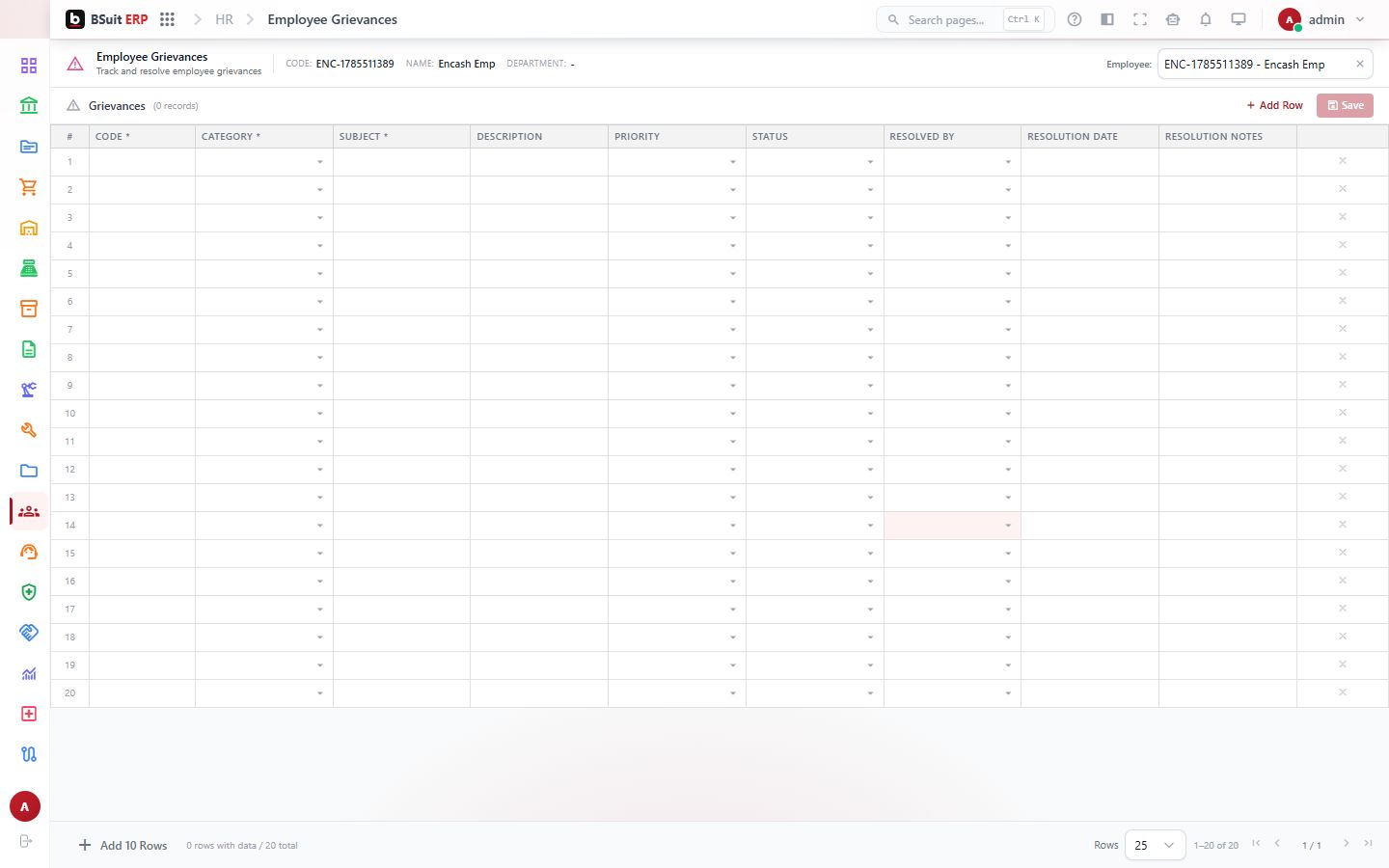Open the notifications bell icon
1389x868 pixels.
click(1206, 19)
